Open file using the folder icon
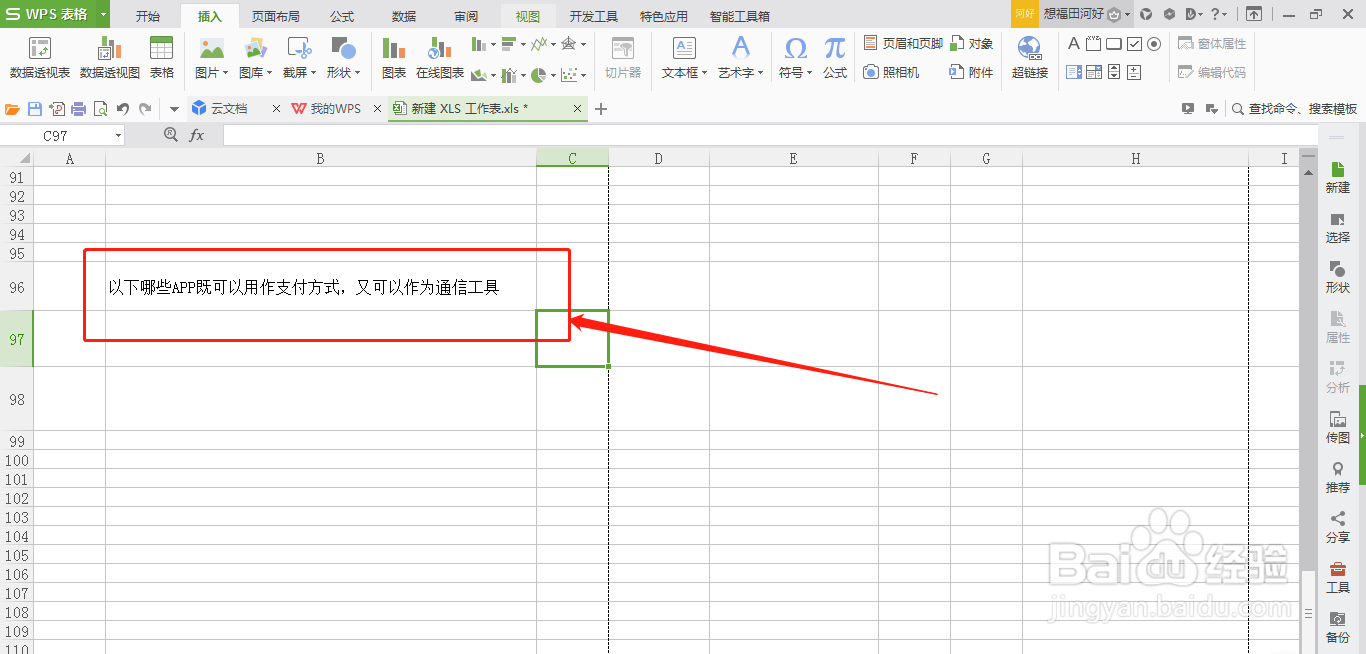 (13, 109)
